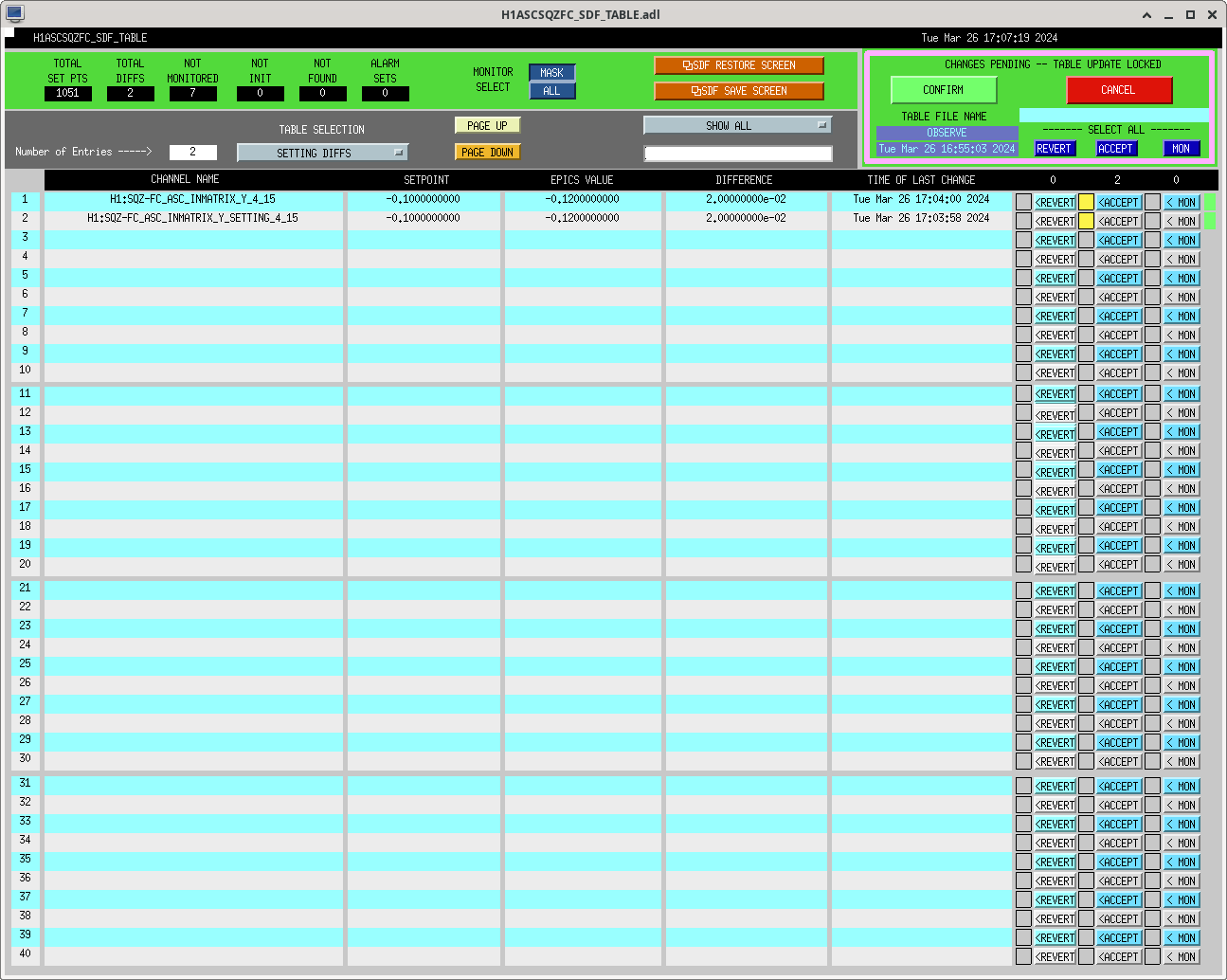Click the ACCEPT arrow button for row 1
The height and width of the screenshot is (980, 1227).
1118,203
